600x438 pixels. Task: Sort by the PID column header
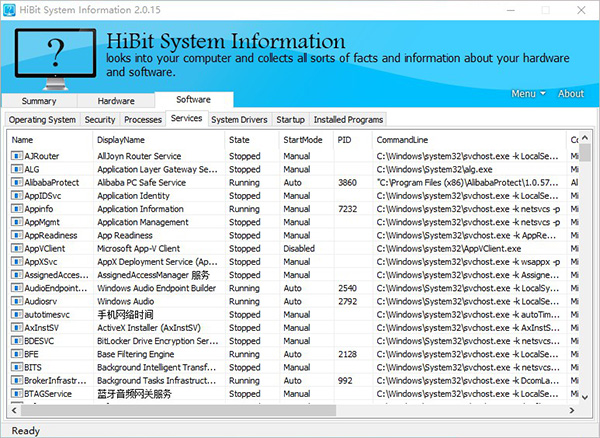click(x=353, y=140)
